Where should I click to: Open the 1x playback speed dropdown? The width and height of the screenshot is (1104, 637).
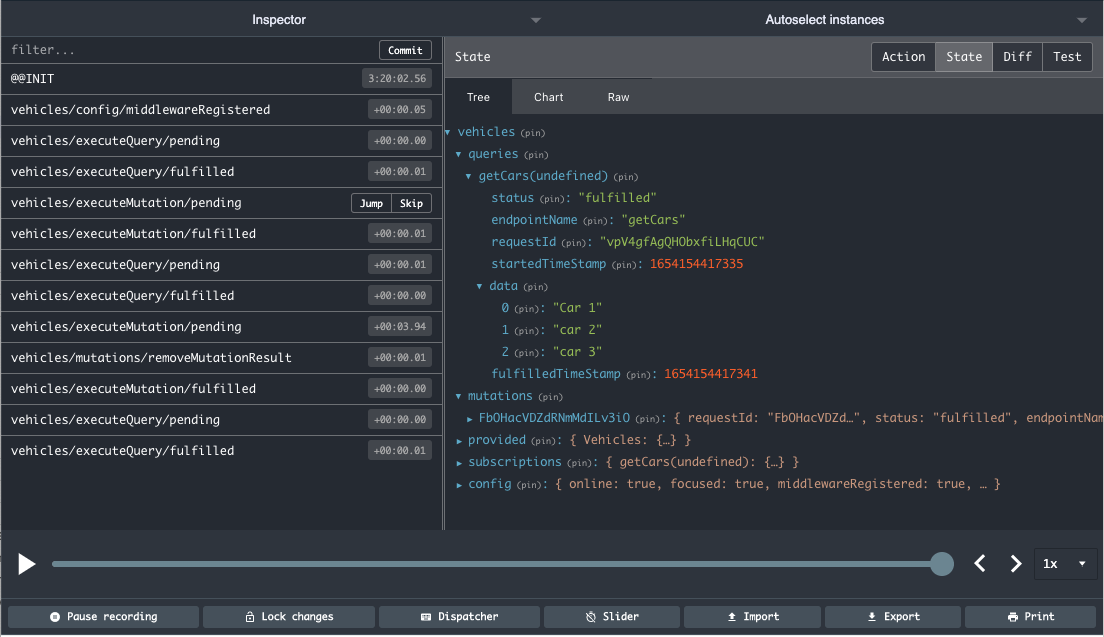[1065, 563]
